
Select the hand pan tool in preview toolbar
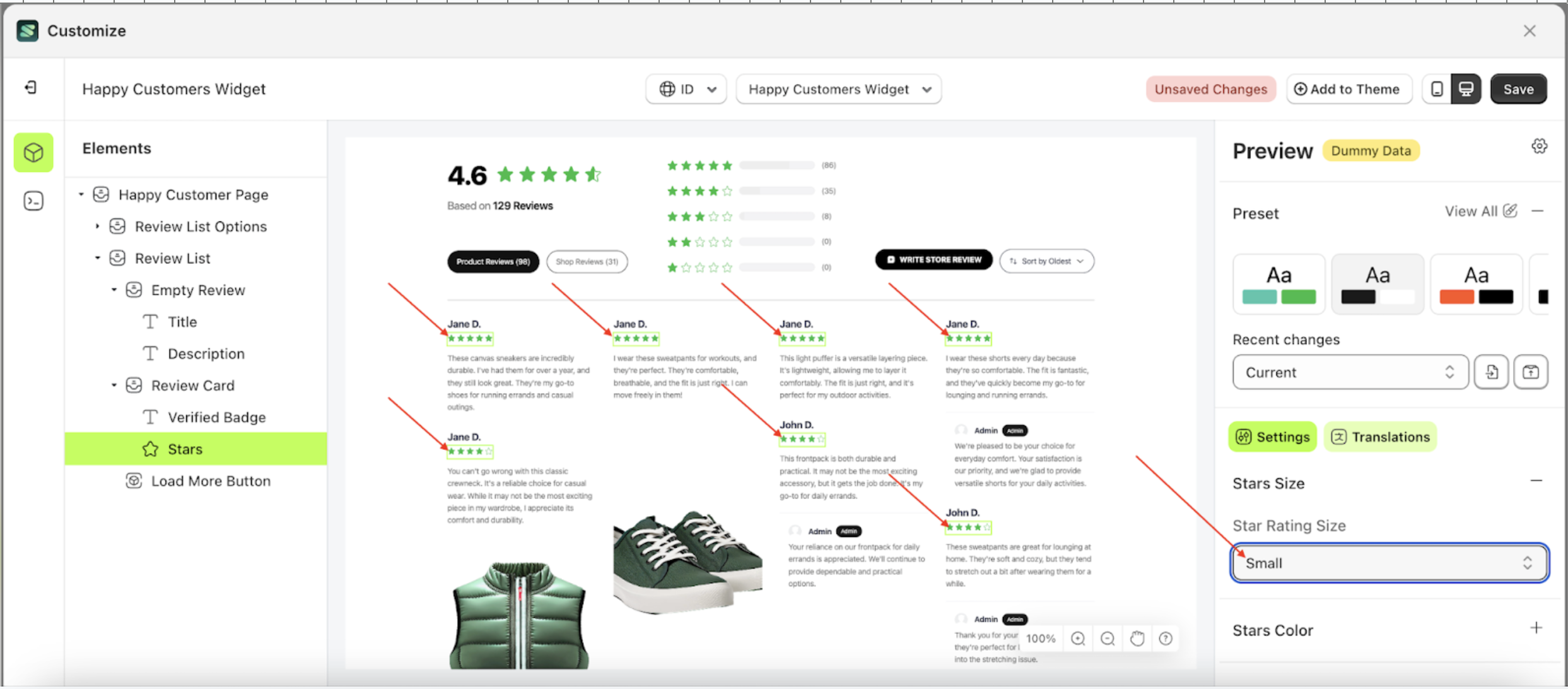coord(1137,639)
